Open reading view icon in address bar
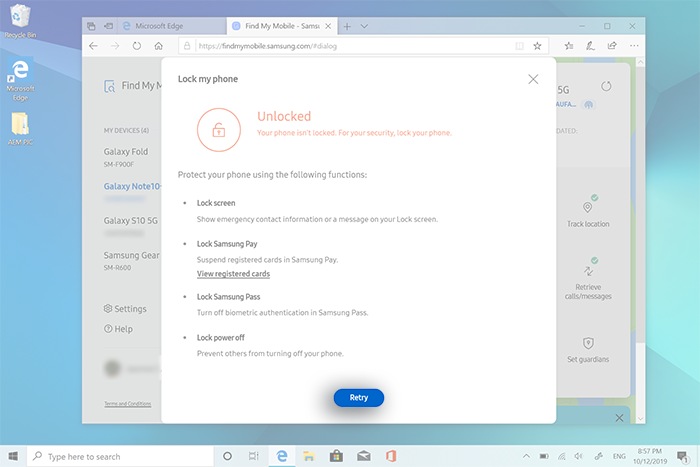The height and width of the screenshot is (467, 700). 519,46
